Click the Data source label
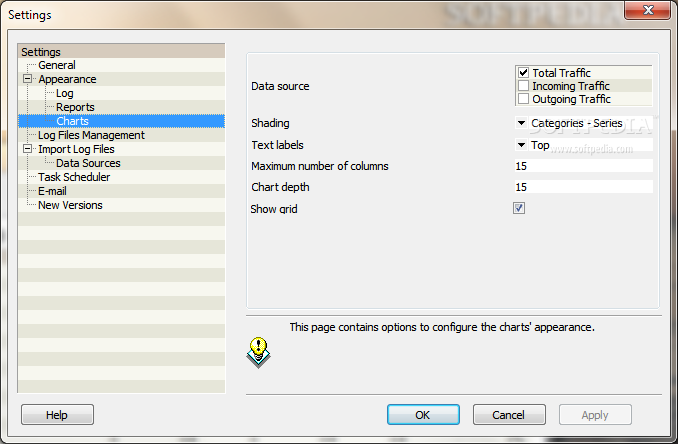The width and height of the screenshot is (678, 444). click(x=280, y=86)
